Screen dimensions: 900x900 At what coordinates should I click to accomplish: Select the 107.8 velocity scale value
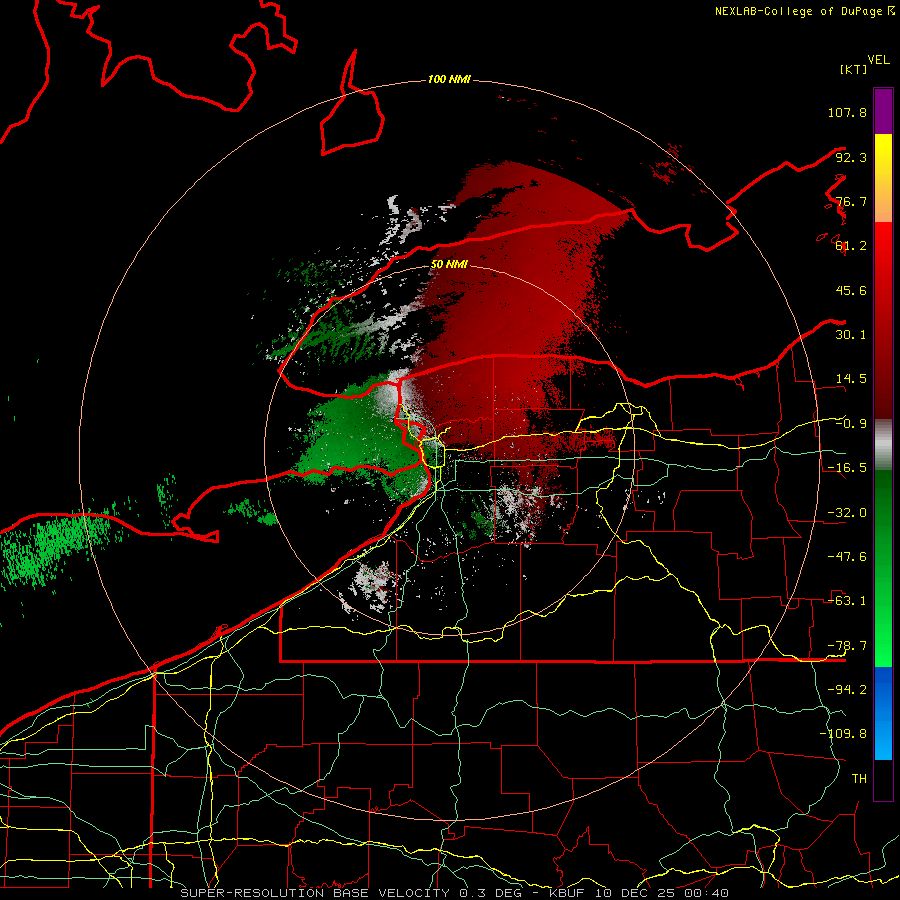coord(847,112)
